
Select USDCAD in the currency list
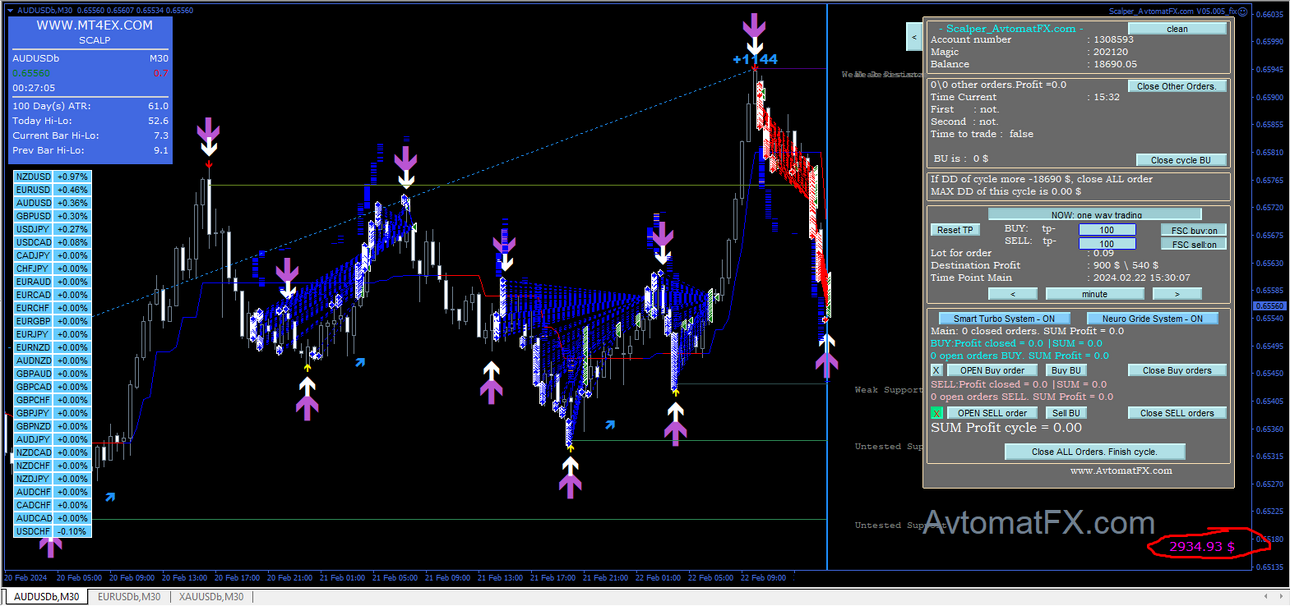[33, 242]
